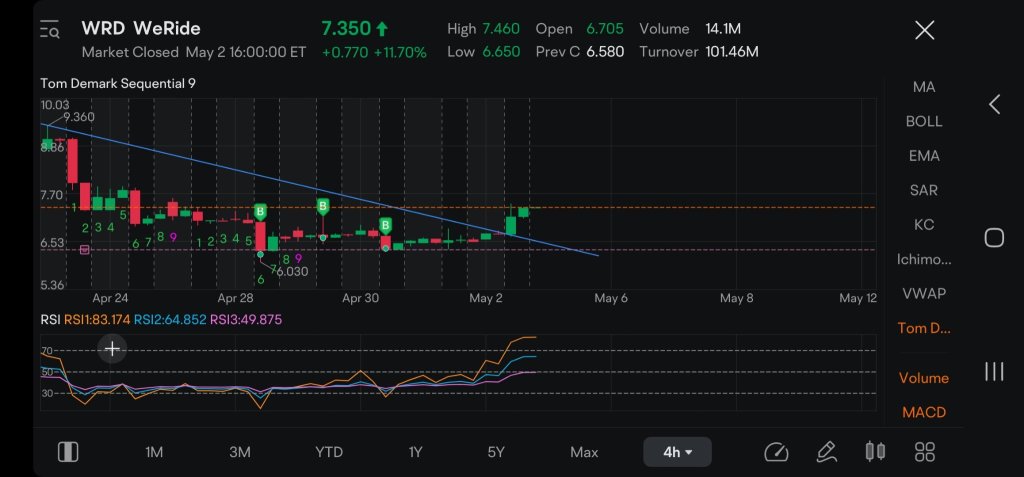The width and height of the screenshot is (1024, 477).
Task: Switch to the 5Y timeframe
Action: pos(496,452)
